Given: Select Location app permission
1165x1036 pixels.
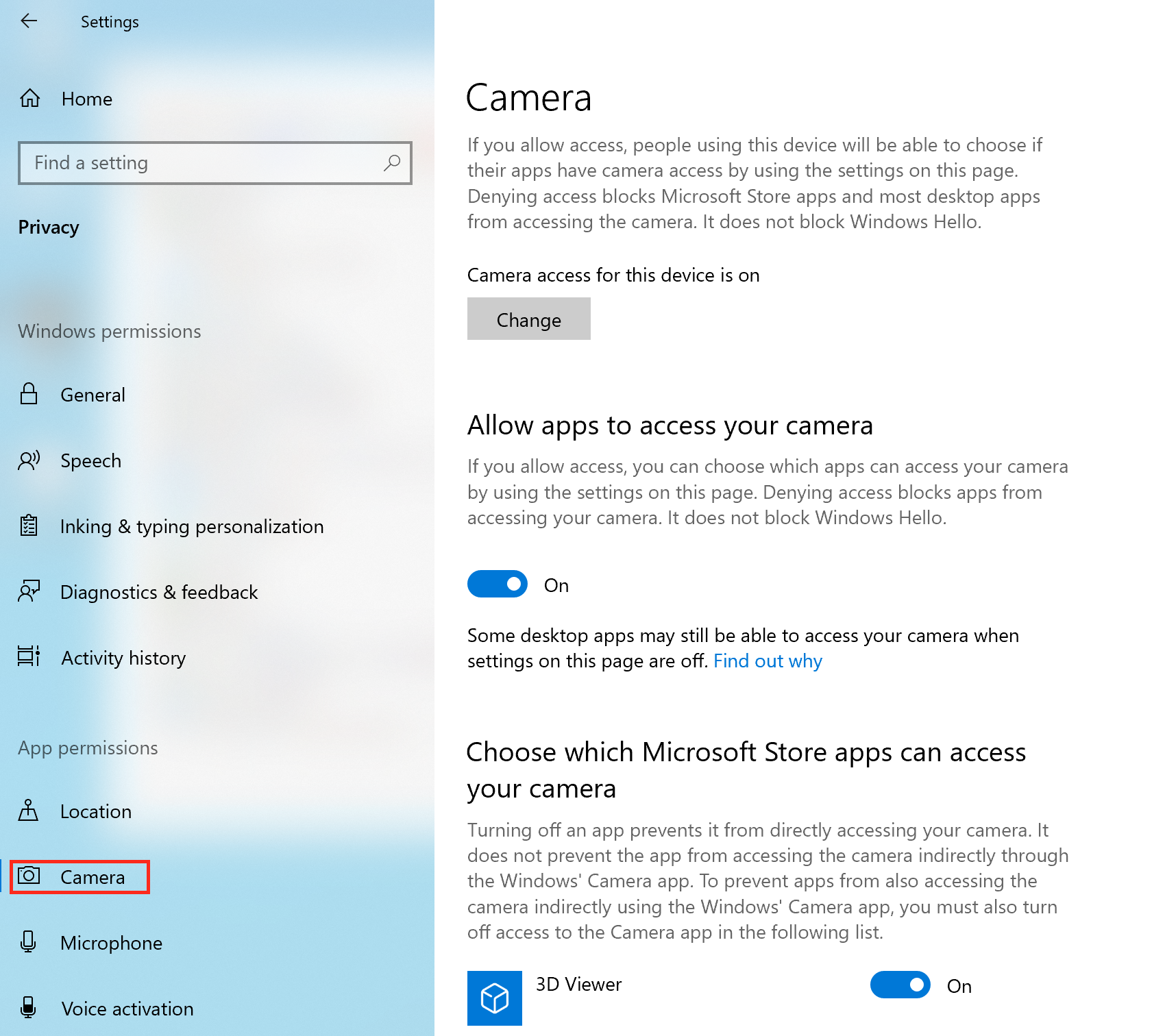Looking at the screenshot, I should point(96,811).
